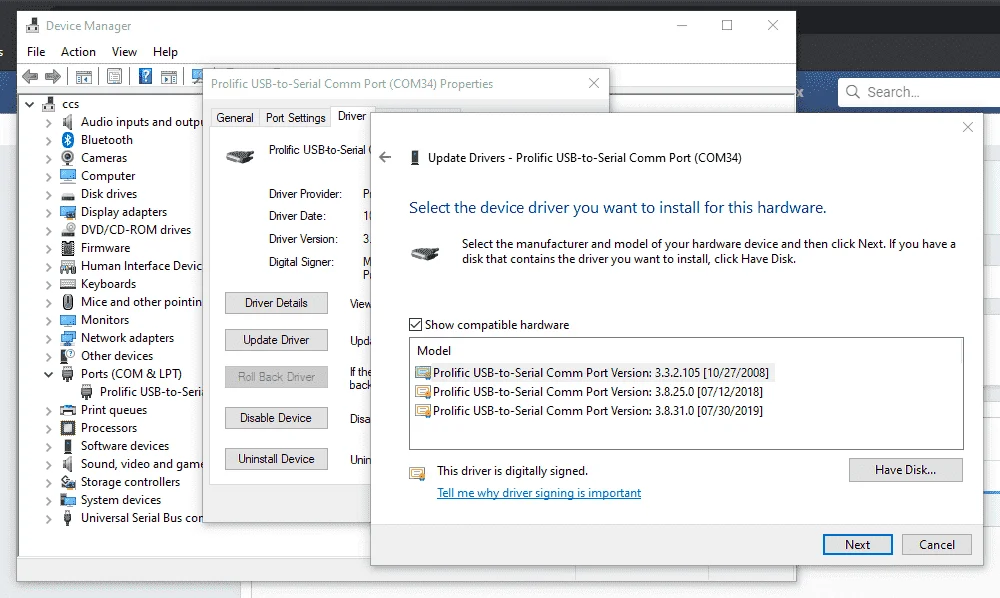Click the Disk drives icon in tree

pos(68,194)
